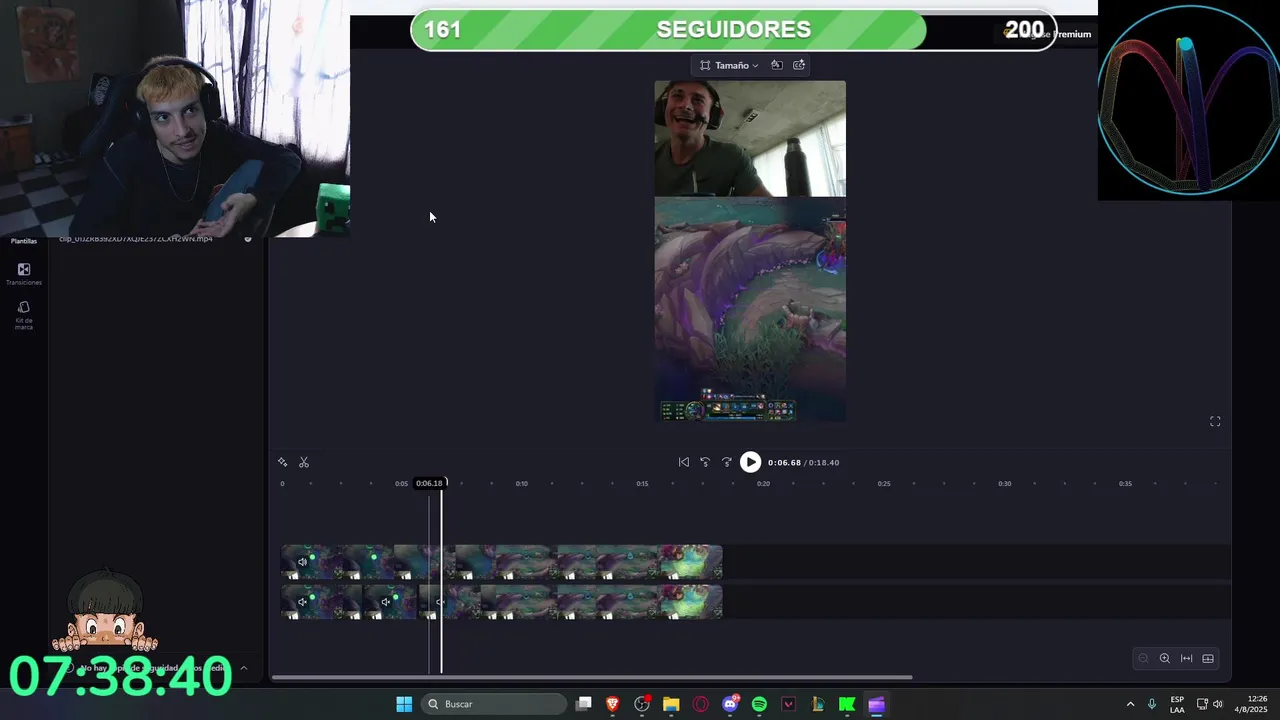Image resolution: width=1280 pixels, height=720 pixels.
Task: Click the magic auto-compose wand icon
Action: tap(283, 462)
